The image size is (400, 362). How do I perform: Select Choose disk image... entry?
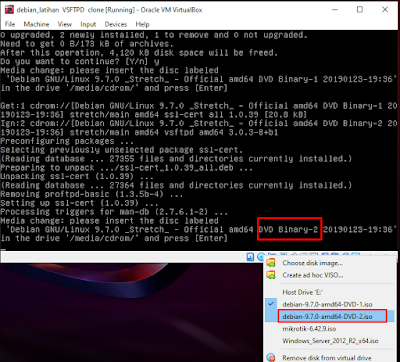[312, 263]
